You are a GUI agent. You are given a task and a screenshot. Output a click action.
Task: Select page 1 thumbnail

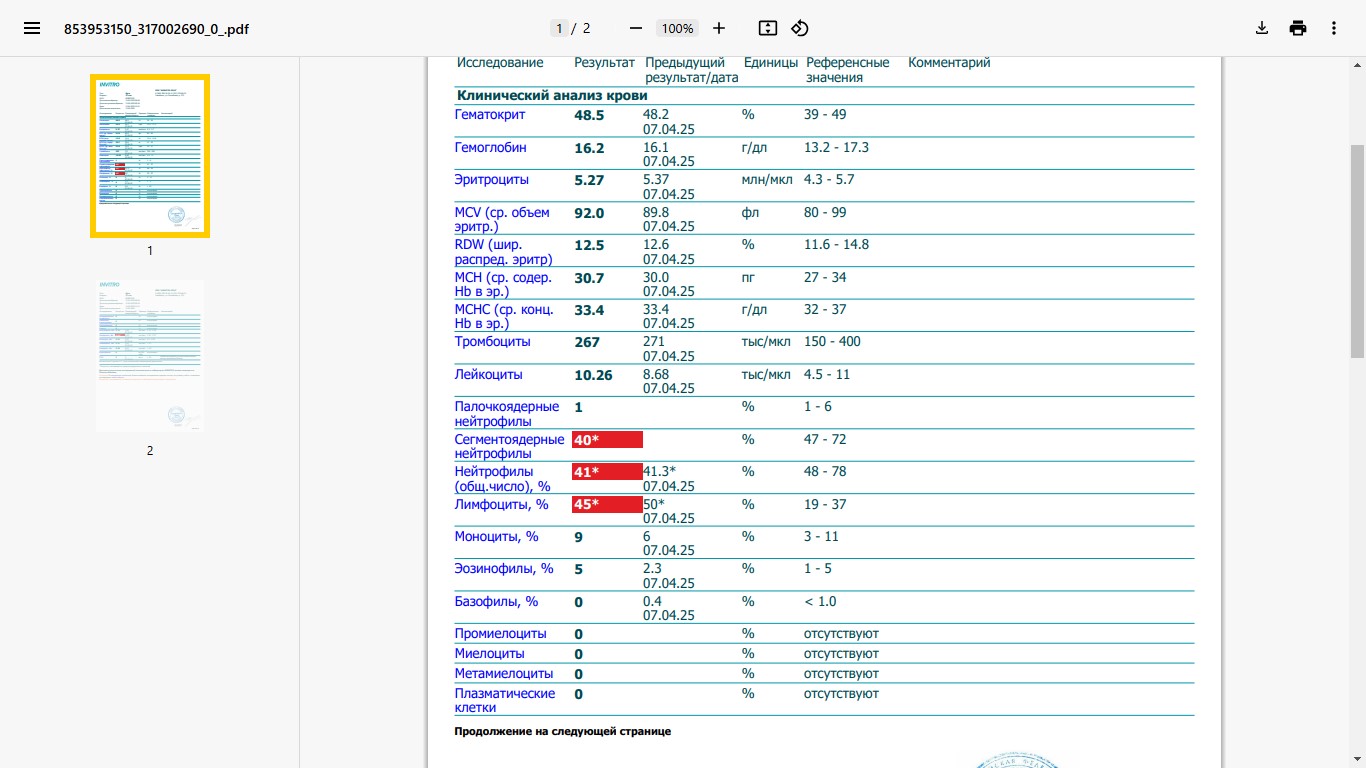[150, 156]
